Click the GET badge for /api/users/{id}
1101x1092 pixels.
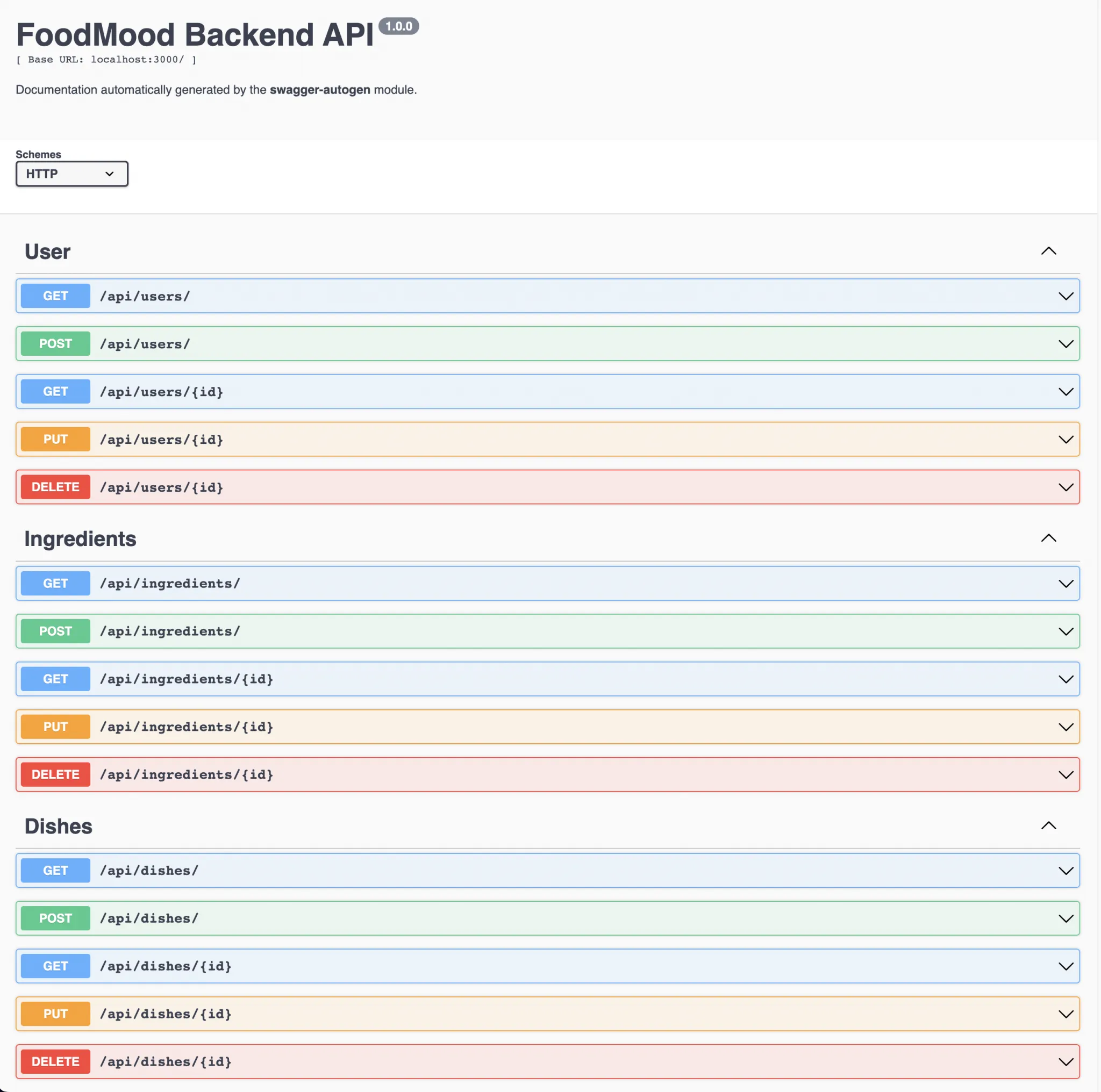55,392
